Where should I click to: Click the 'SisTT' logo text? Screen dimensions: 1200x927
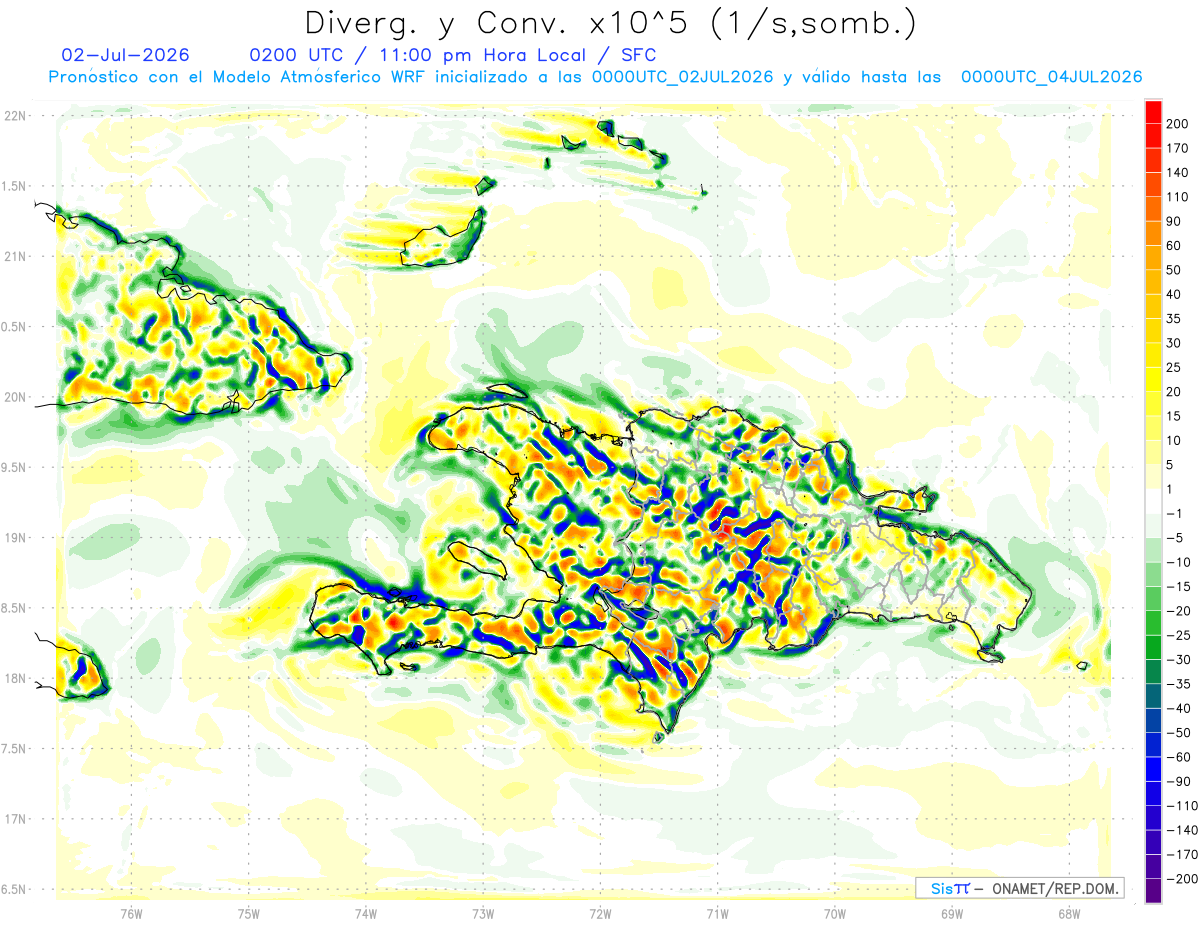point(950,888)
